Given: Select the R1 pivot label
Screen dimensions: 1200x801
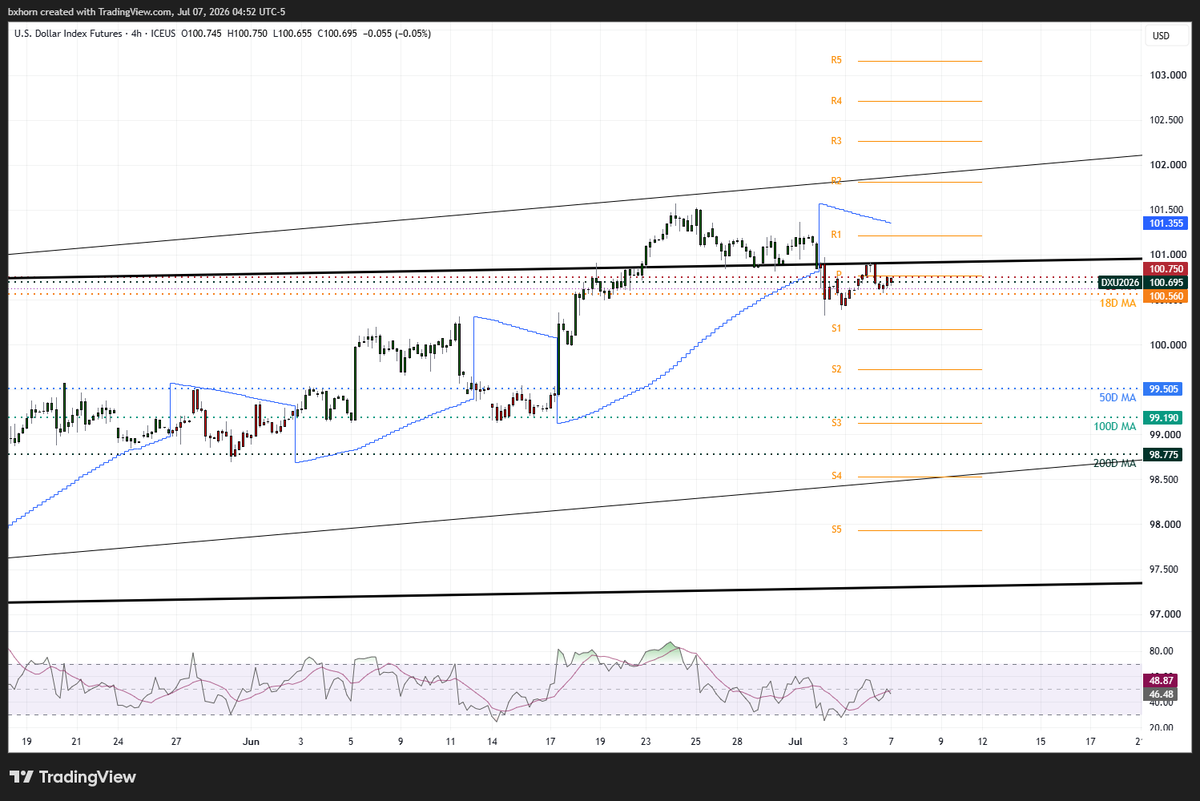Looking at the screenshot, I should [836, 235].
